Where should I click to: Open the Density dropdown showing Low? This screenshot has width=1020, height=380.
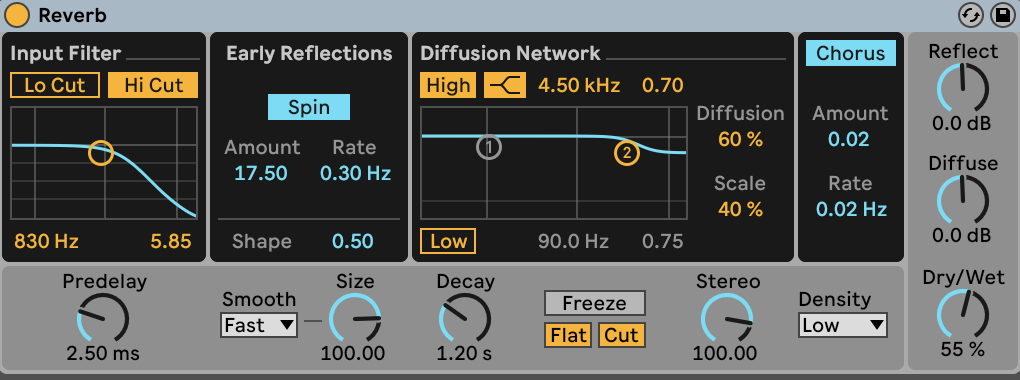(x=843, y=325)
